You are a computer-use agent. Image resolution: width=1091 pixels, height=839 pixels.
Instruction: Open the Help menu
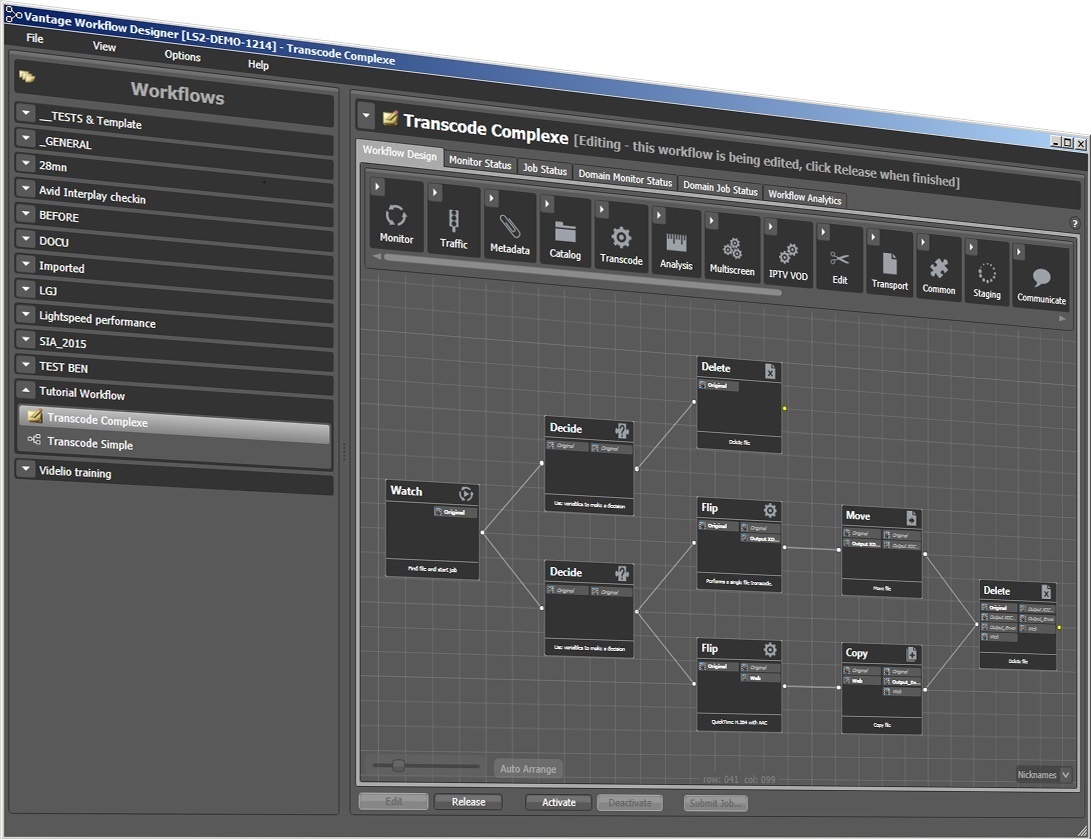pyautogui.click(x=258, y=65)
